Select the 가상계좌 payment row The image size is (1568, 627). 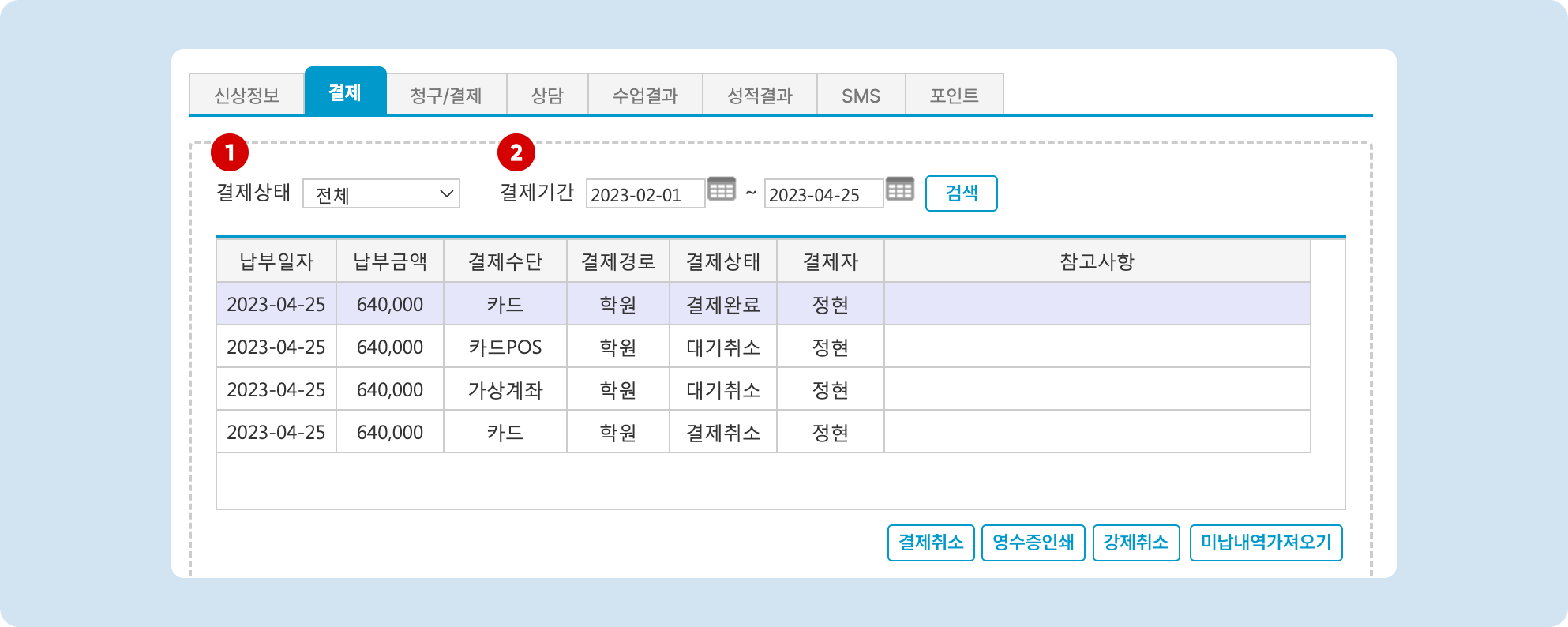click(x=505, y=390)
